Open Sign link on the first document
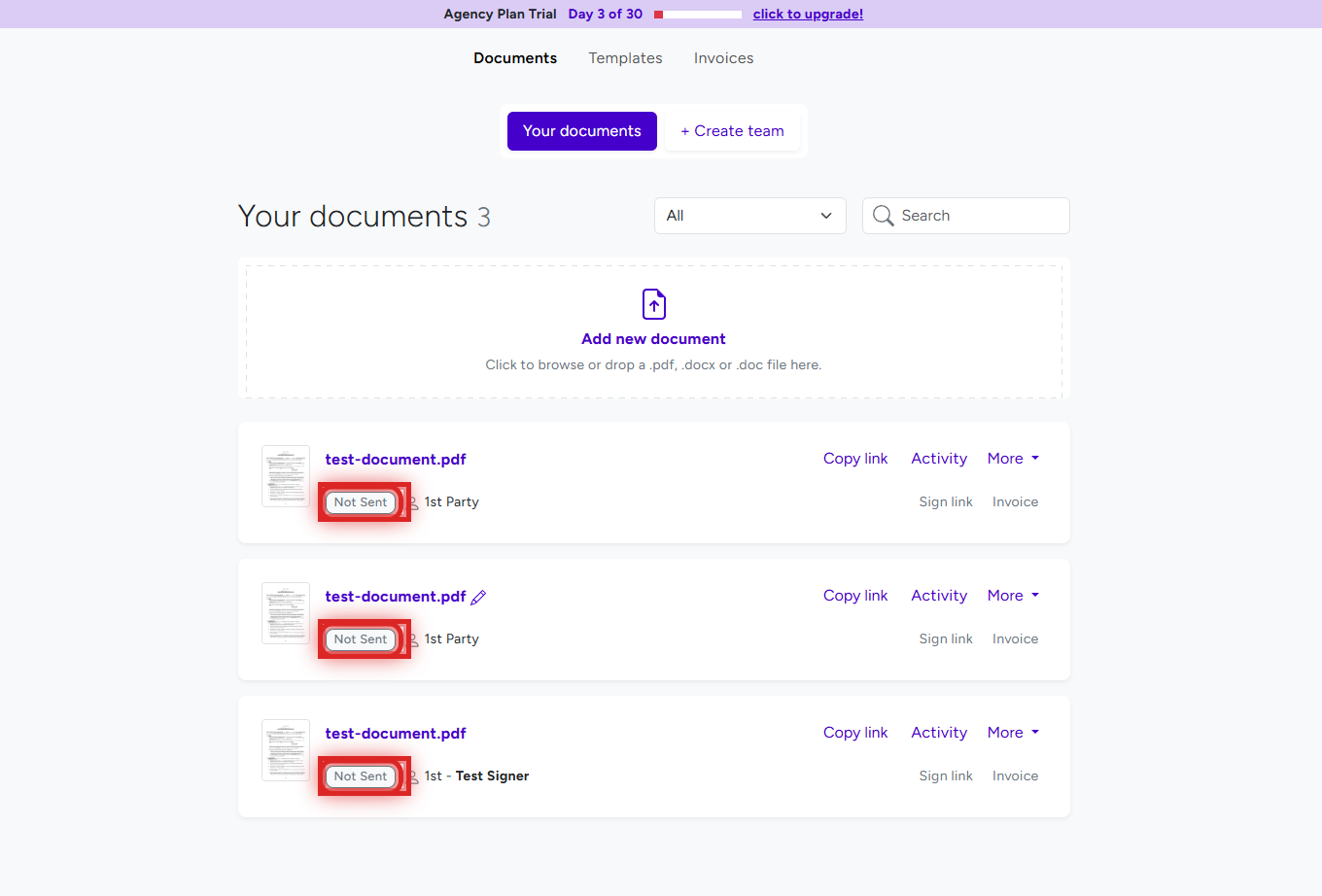1322x896 pixels. 946,501
